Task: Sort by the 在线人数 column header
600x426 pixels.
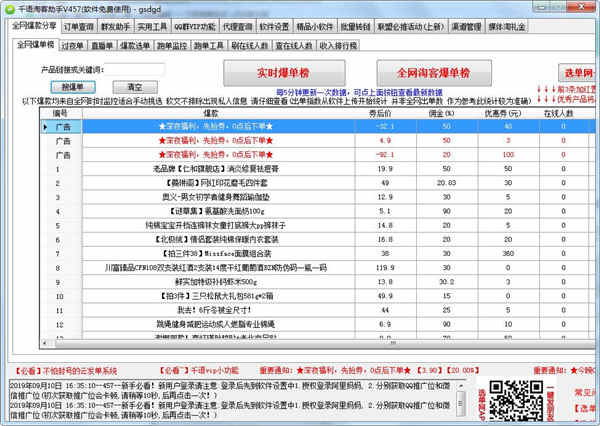Action: click(x=563, y=113)
